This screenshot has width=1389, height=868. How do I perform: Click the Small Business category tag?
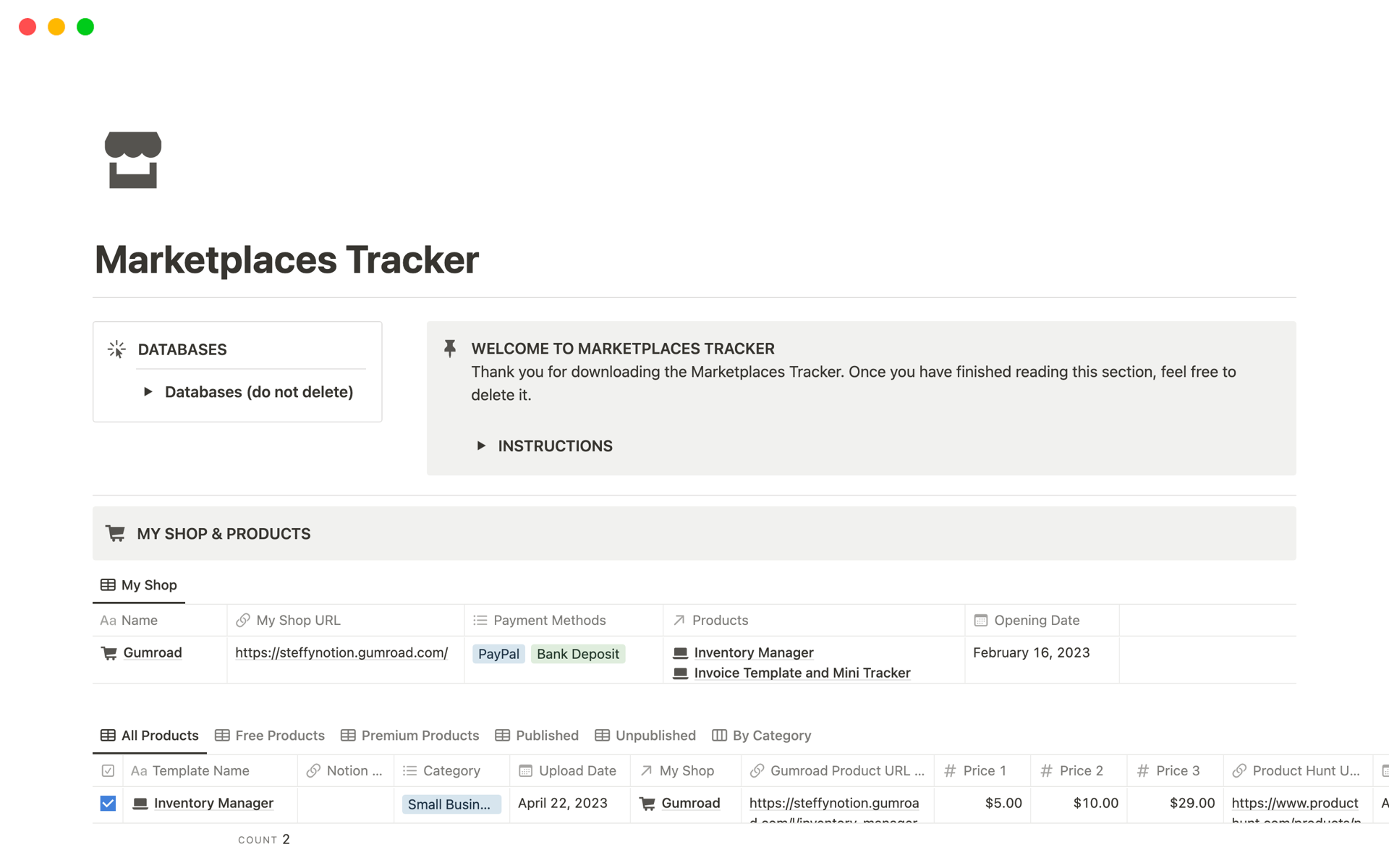pos(449,804)
